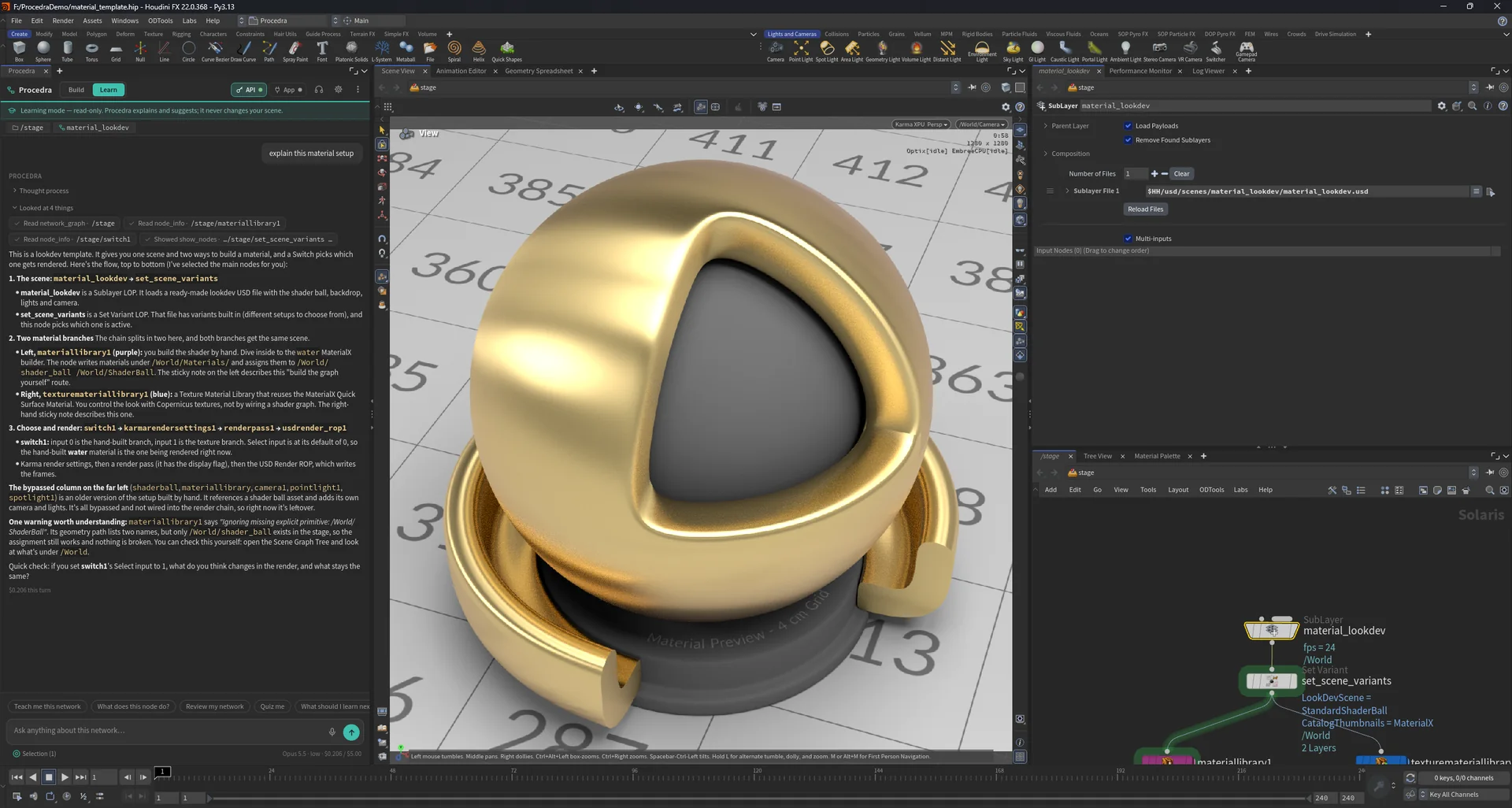This screenshot has height=808, width=1512.
Task: Switch to the Performance Monitor tab
Action: click(x=1140, y=71)
